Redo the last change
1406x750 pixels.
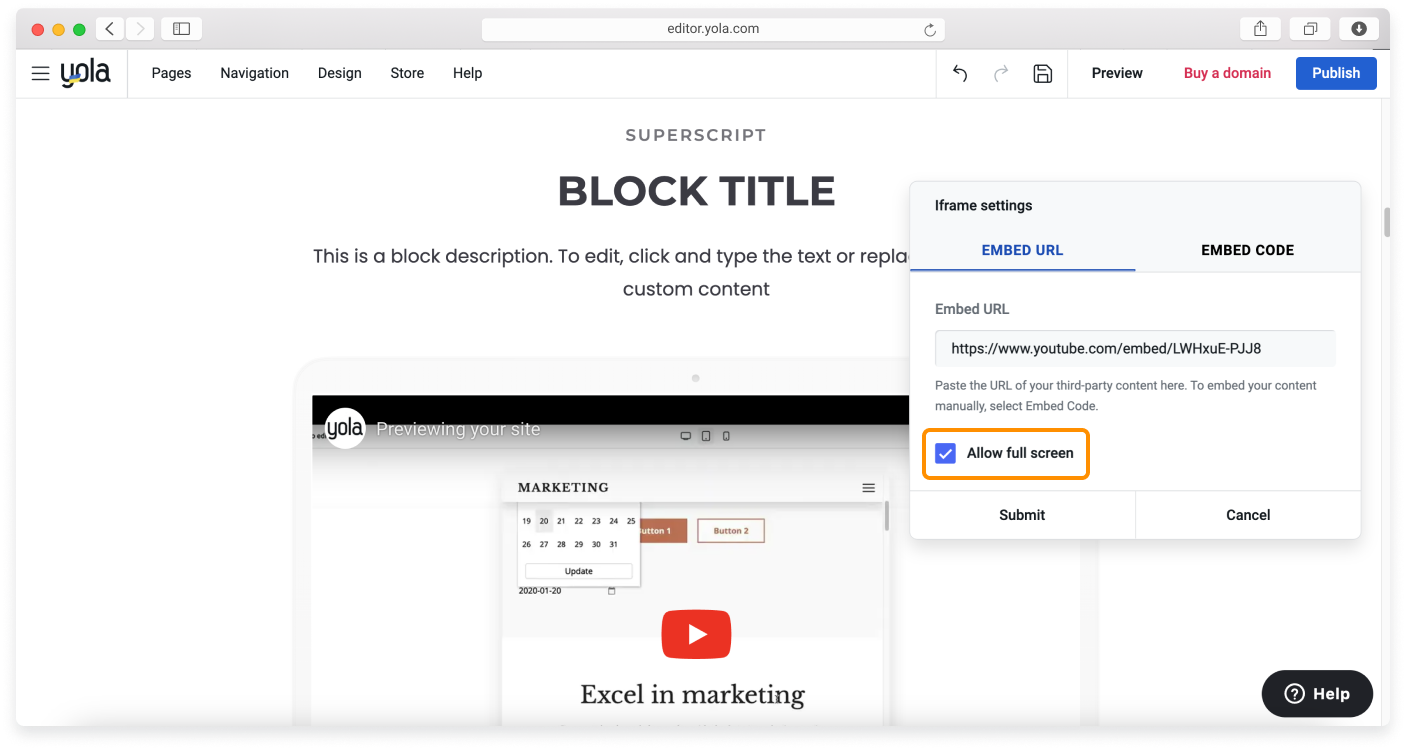[1001, 73]
